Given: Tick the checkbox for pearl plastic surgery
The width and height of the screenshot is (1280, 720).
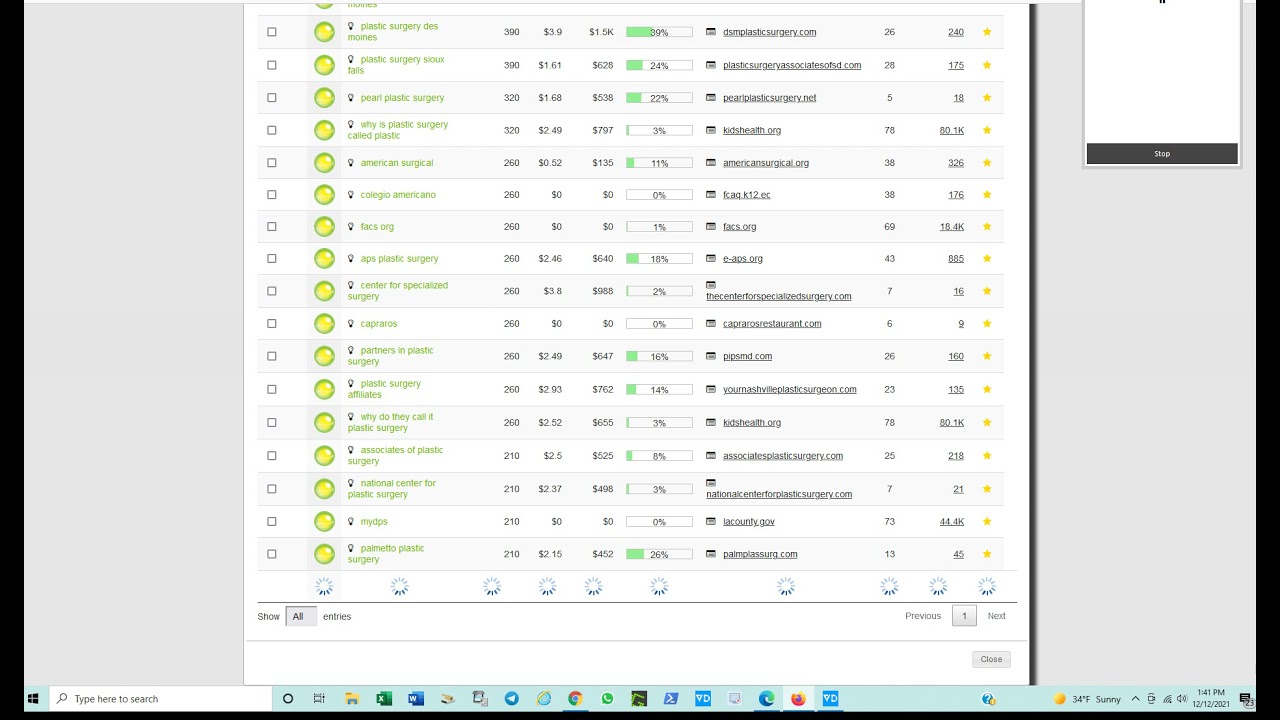Looking at the screenshot, I should coord(271,98).
